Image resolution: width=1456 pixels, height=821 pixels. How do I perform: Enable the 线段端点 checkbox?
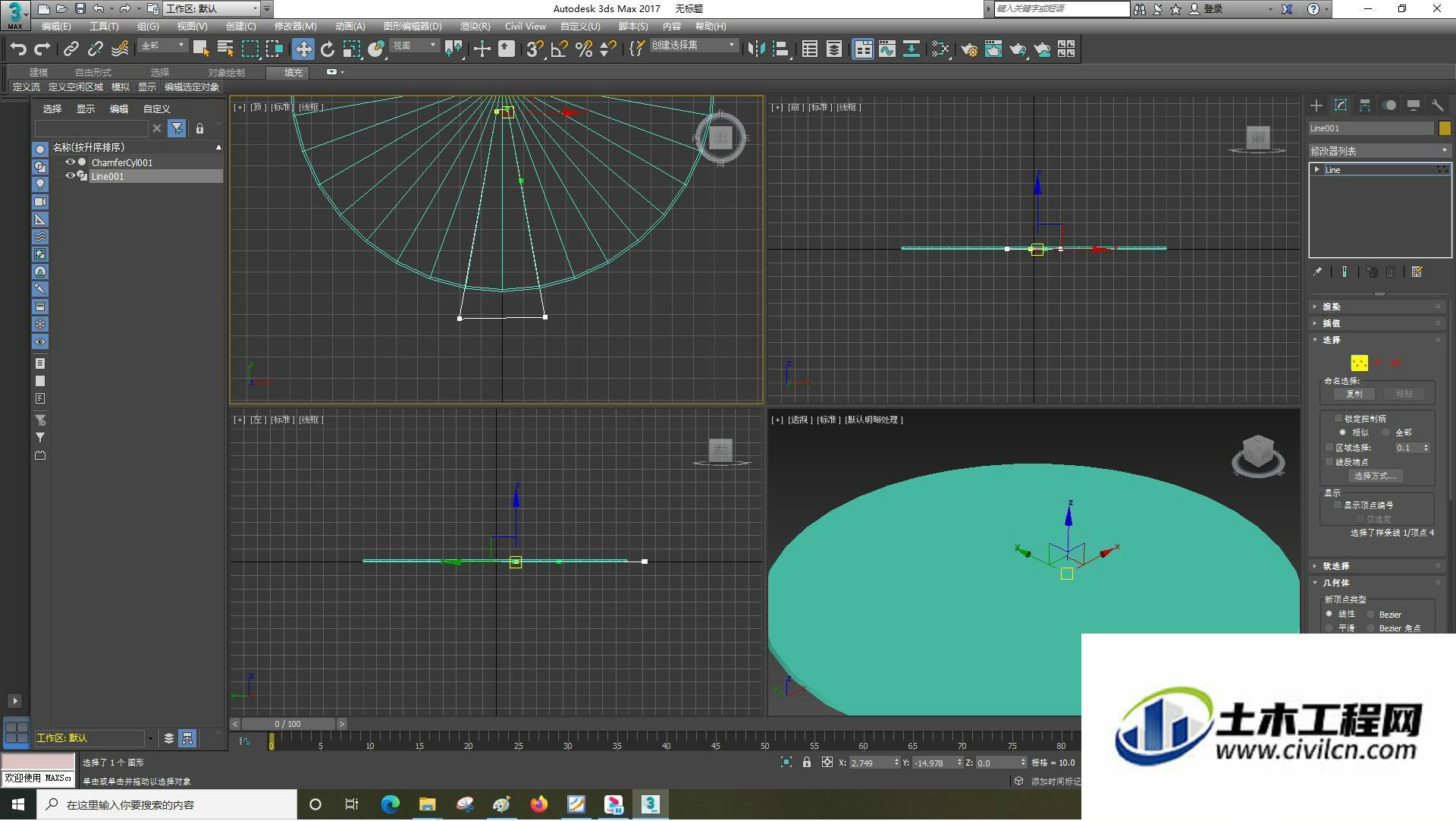1329,461
